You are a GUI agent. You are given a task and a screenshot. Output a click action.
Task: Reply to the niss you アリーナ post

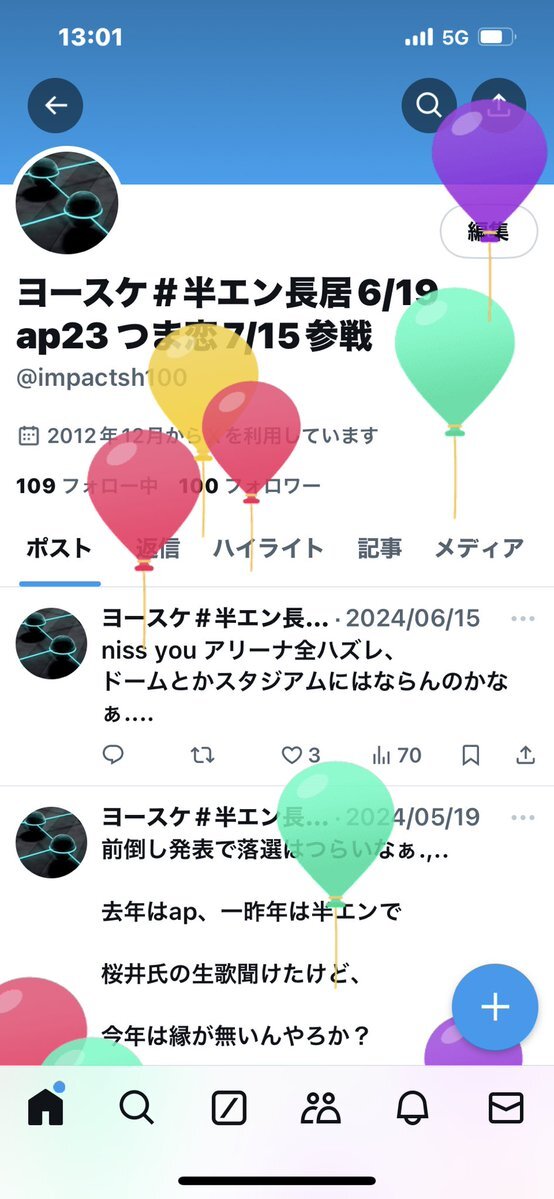pos(113,755)
